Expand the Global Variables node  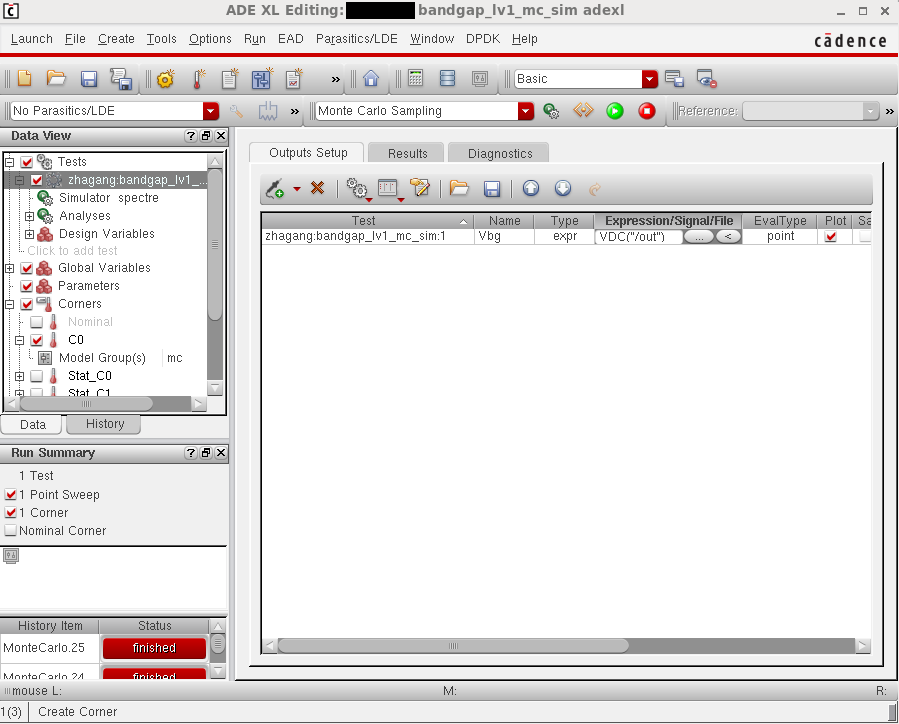(10, 268)
